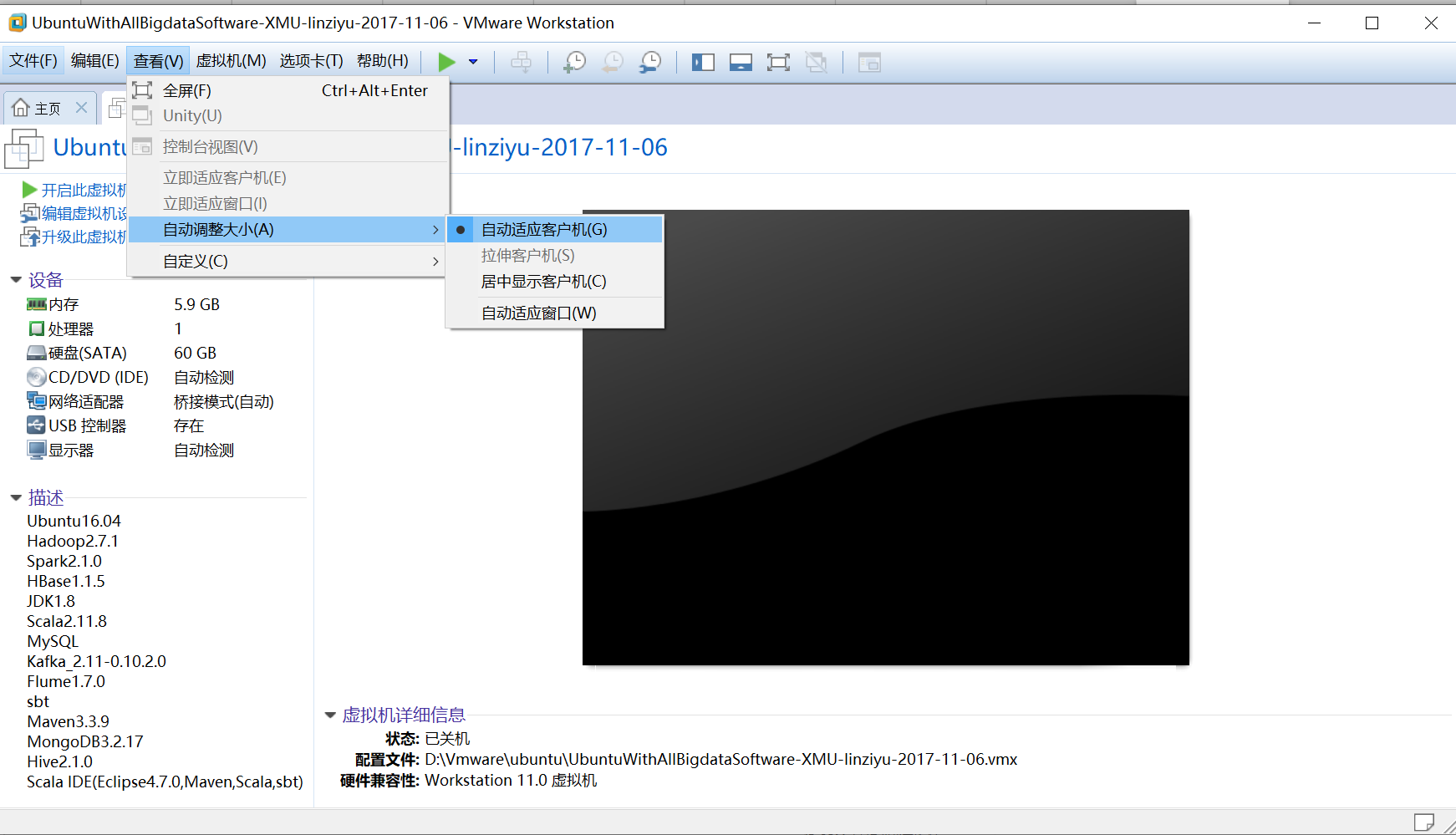This screenshot has width=1456, height=835.
Task: Click the 网络适配器 network icon
Action: (x=37, y=401)
